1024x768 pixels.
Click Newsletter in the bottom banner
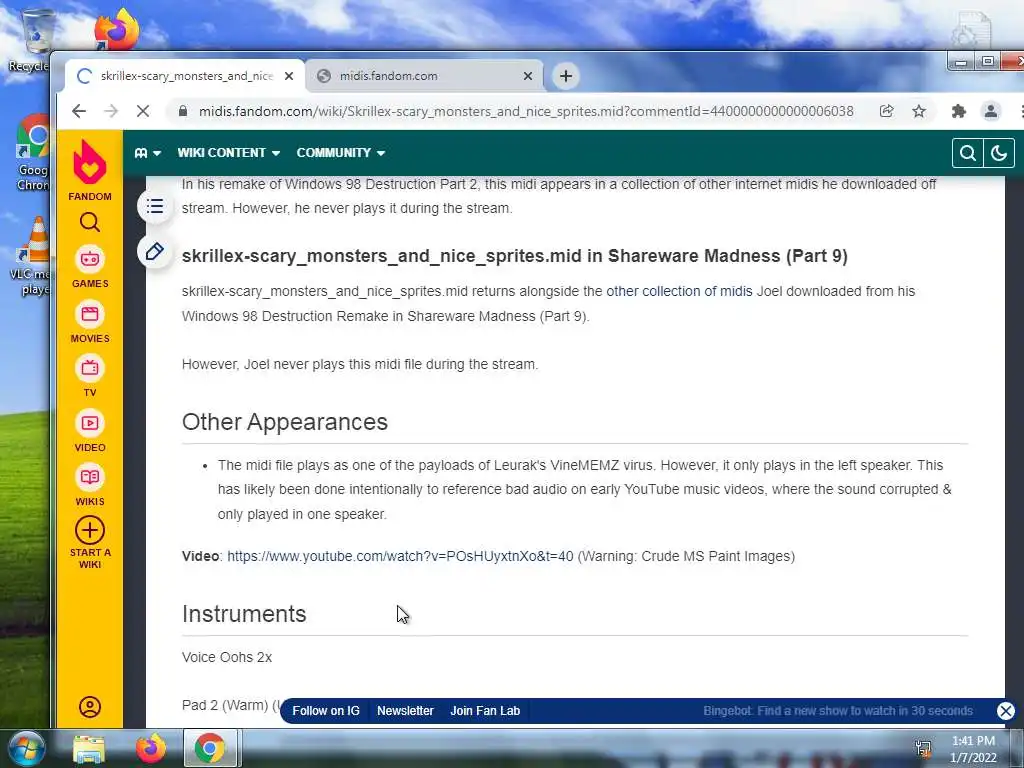click(x=405, y=711)
